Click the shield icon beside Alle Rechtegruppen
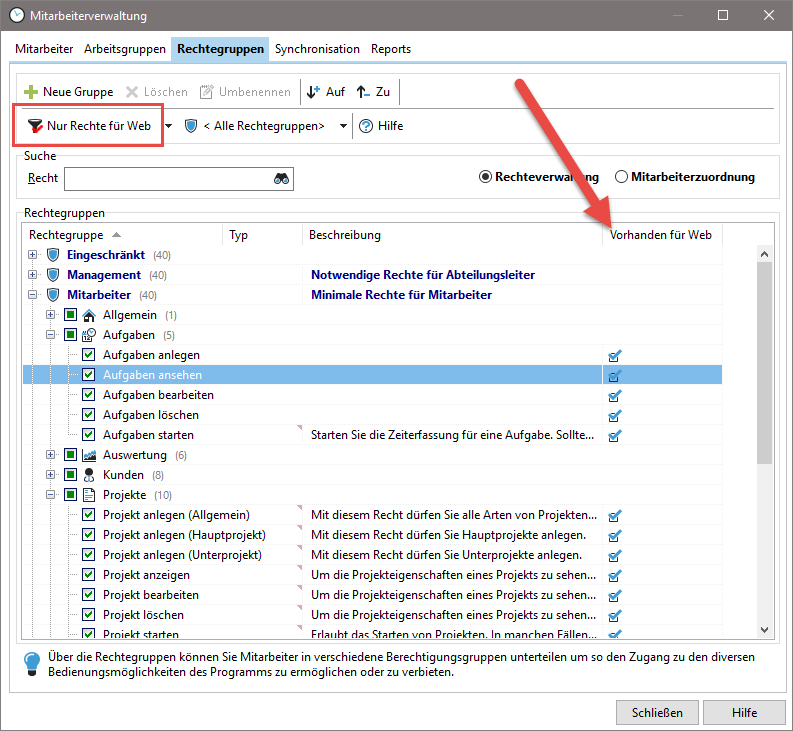 click(190, 126)
